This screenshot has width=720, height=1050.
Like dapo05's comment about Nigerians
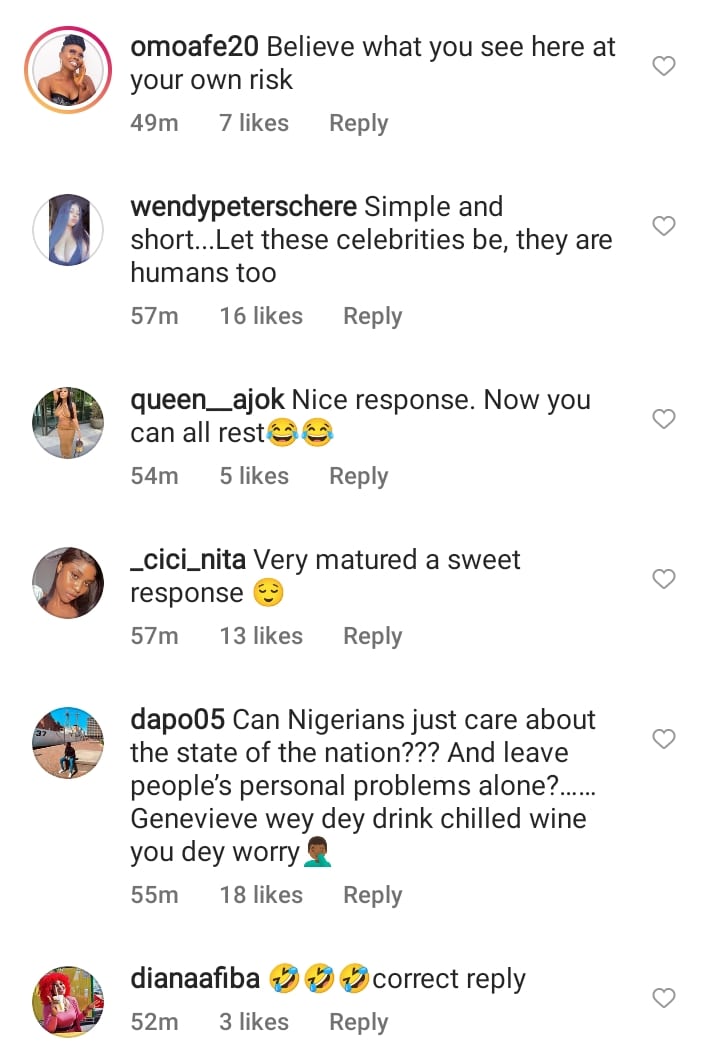pos(664,739)
